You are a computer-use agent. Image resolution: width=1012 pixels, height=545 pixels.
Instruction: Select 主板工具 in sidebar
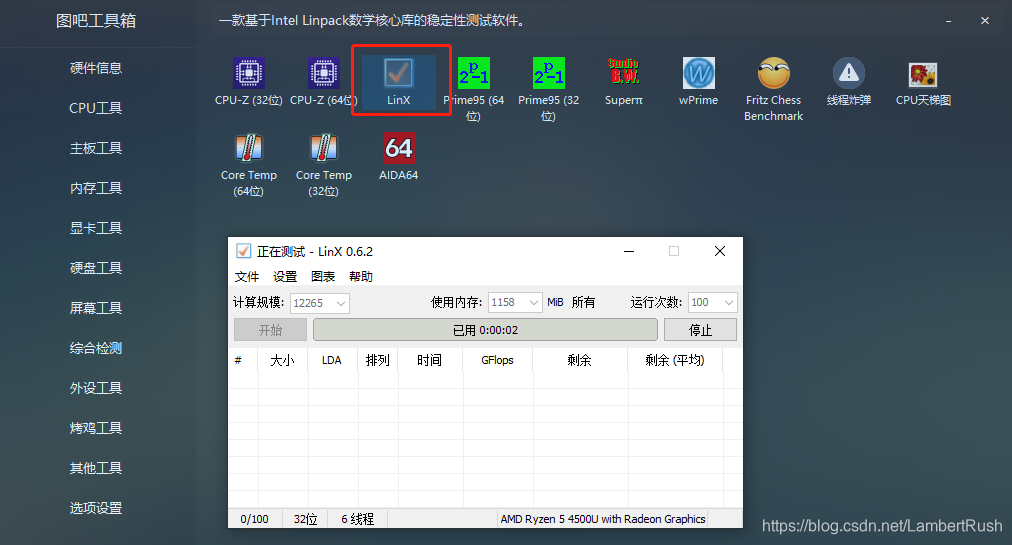point(96,148)
